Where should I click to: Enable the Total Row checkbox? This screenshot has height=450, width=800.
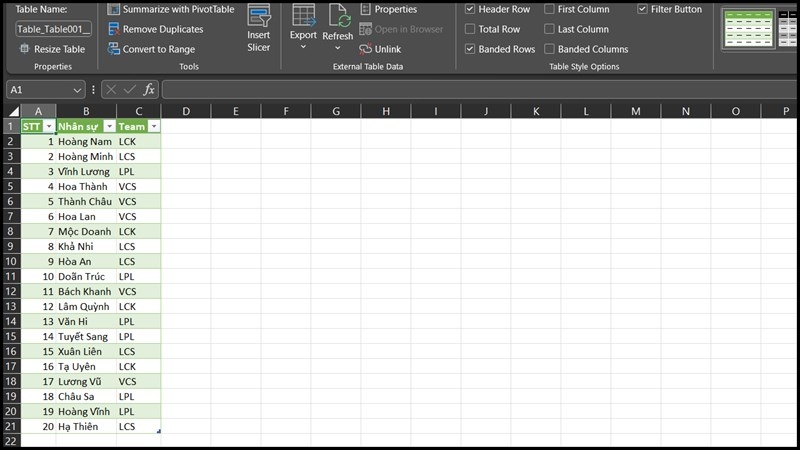pyautogui.click(x=471, y=29)
